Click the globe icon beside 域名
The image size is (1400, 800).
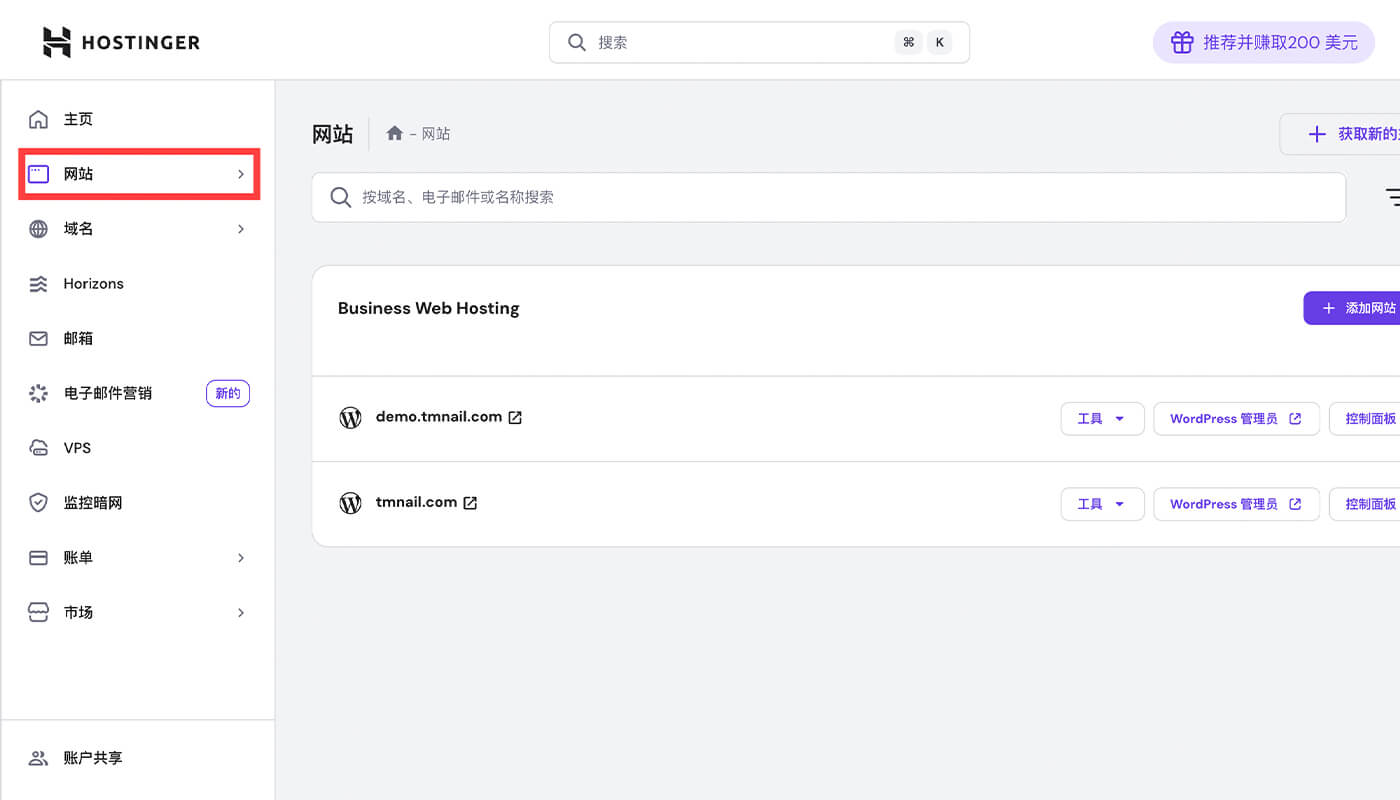point(38,229)
